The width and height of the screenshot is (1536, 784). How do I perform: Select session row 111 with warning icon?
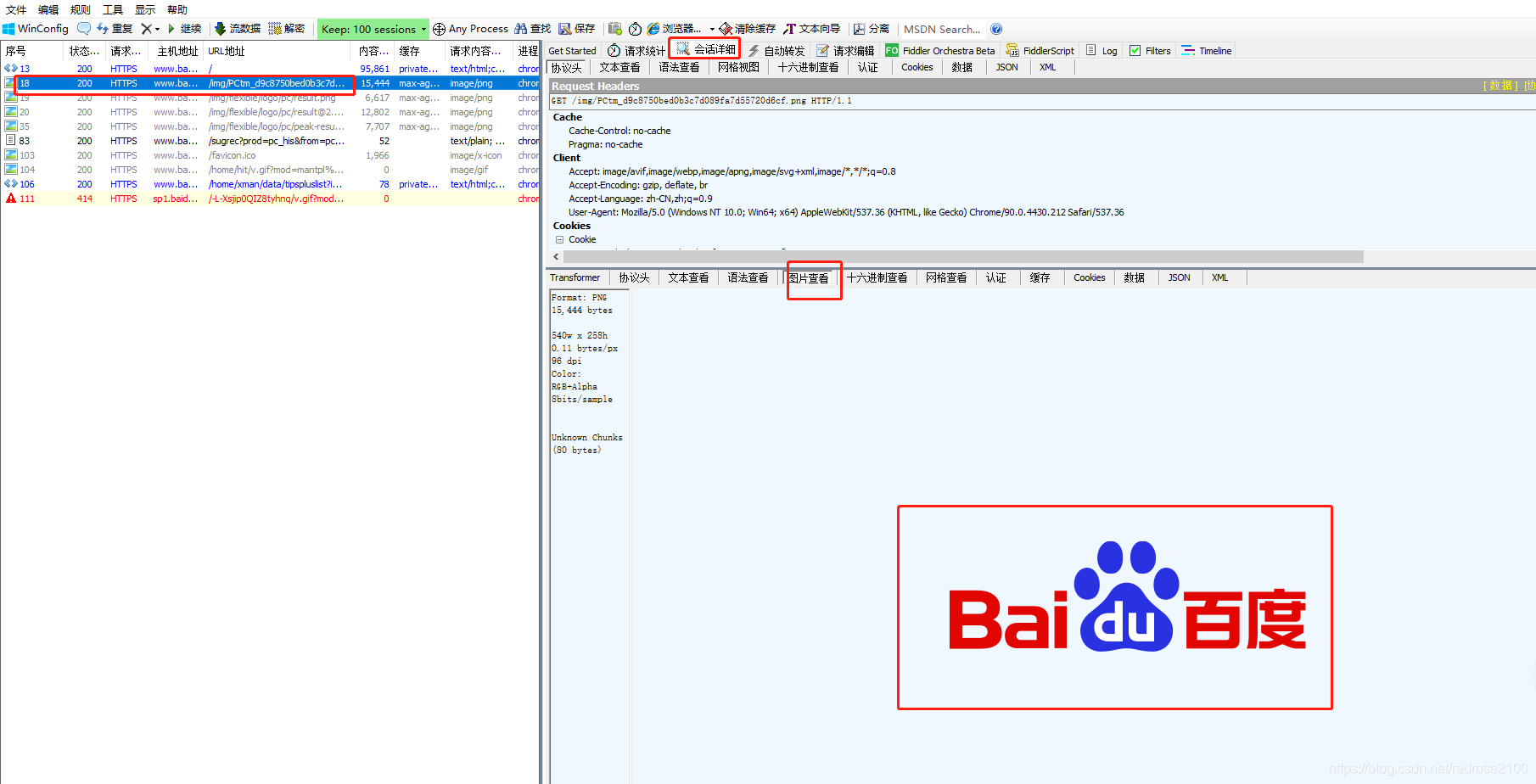point(270,199)
